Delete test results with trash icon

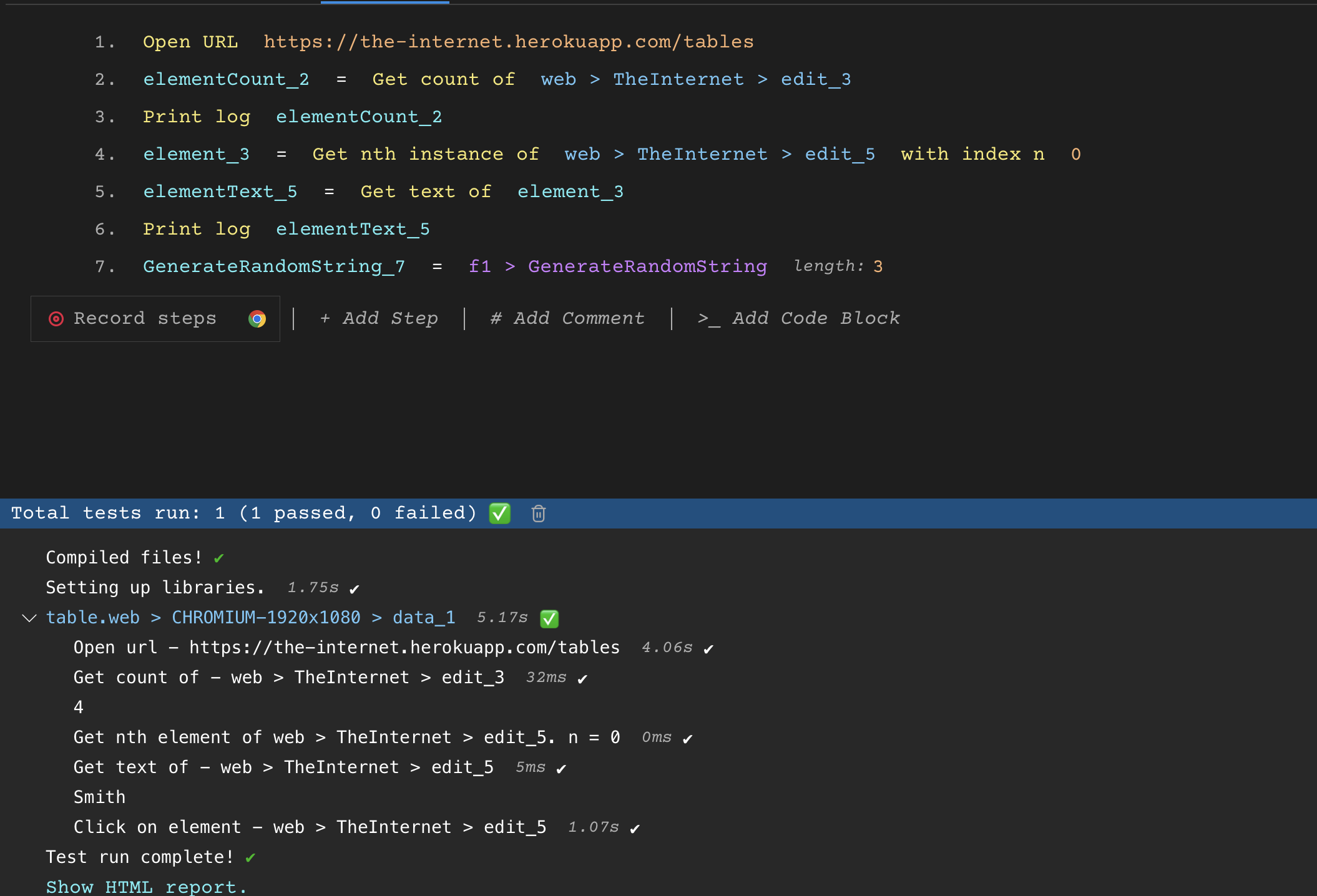pos(538,514)
